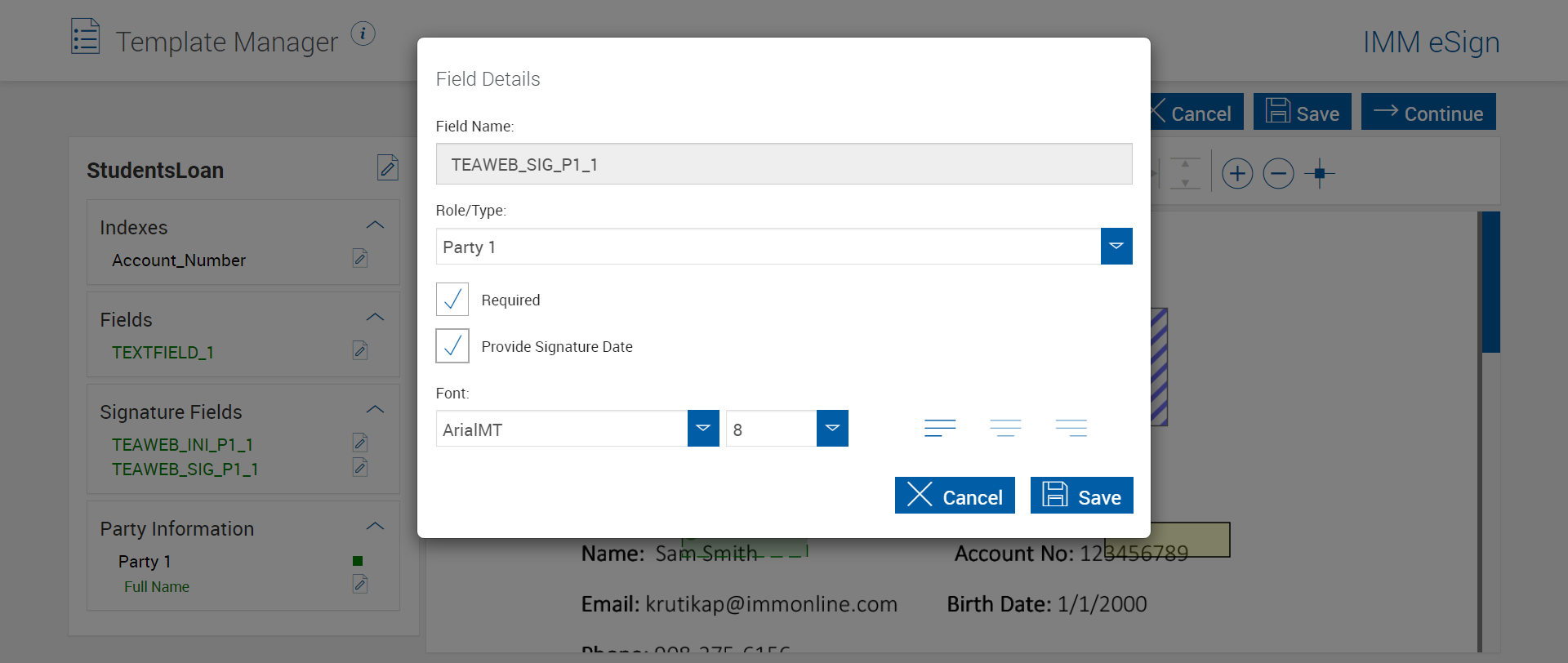Cancel the Field Details dialog
Screen dimensions: 1568x663
[x=955, y=496]
